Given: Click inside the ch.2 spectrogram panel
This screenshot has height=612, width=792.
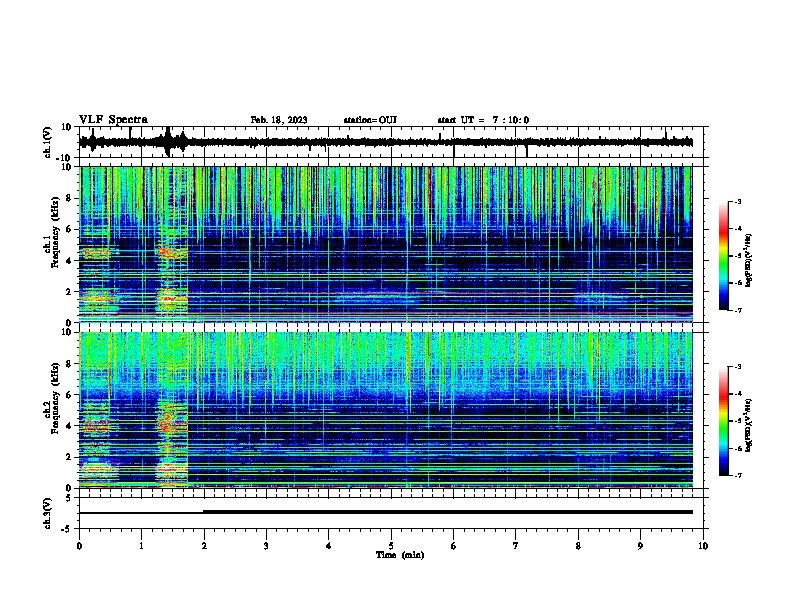Looking at the screenshot, I should coord(386,410).
